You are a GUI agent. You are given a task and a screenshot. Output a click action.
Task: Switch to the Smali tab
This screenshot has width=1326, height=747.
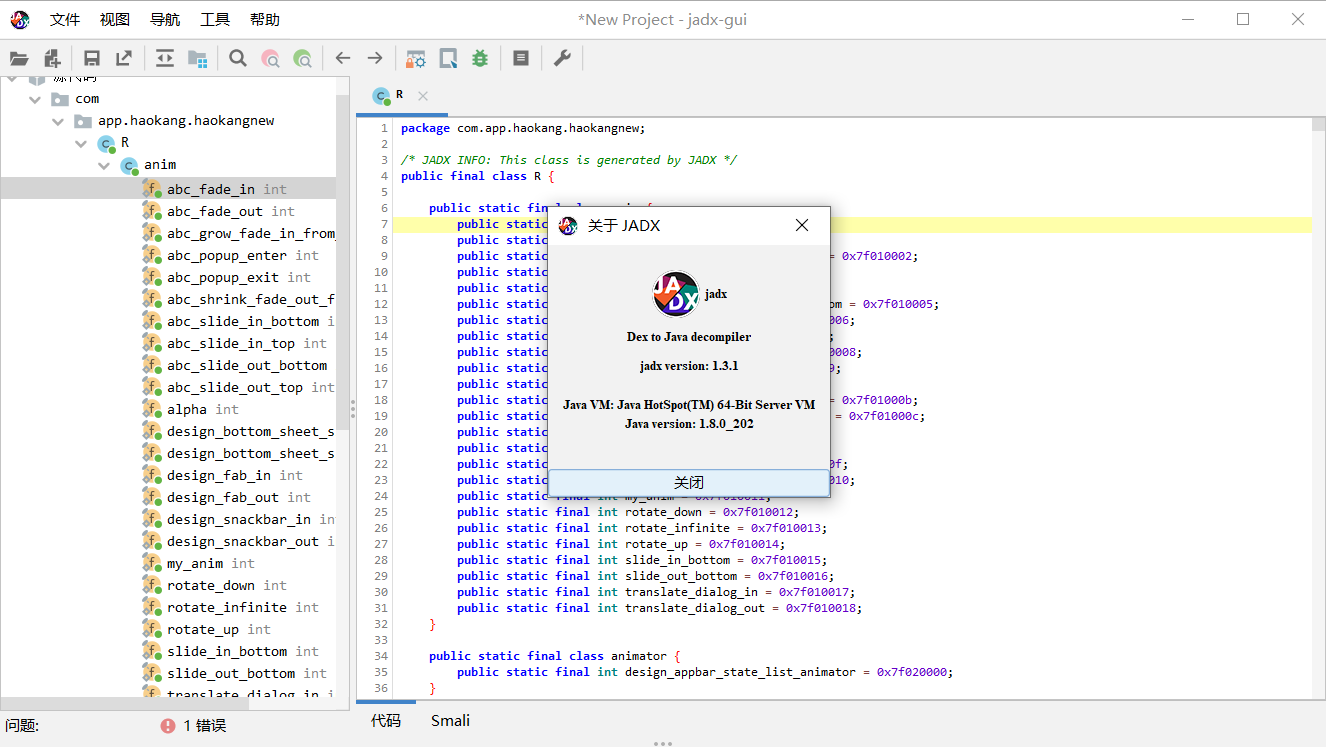[450, 721]
